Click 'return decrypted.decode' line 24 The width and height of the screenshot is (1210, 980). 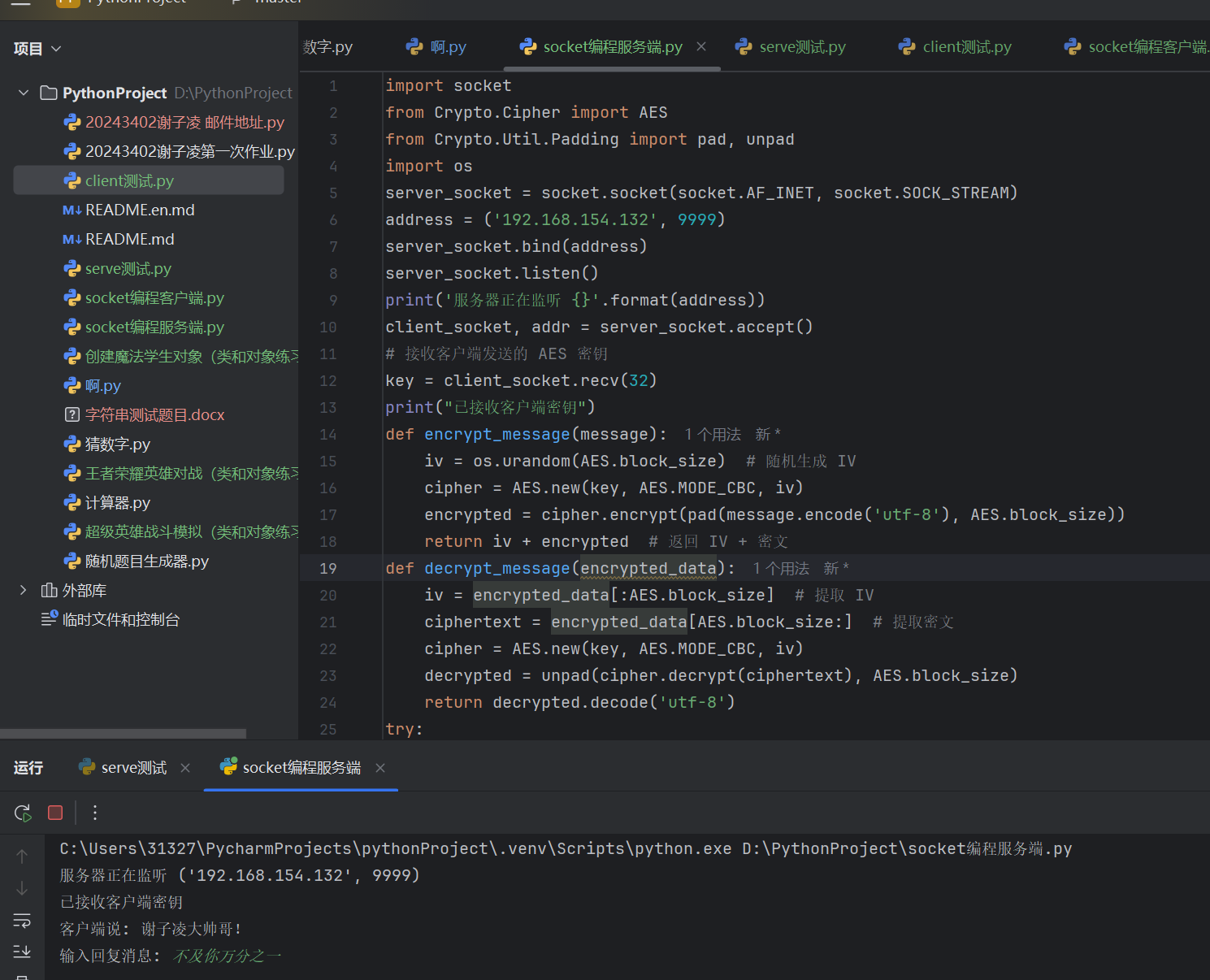[x=579, y=703]
